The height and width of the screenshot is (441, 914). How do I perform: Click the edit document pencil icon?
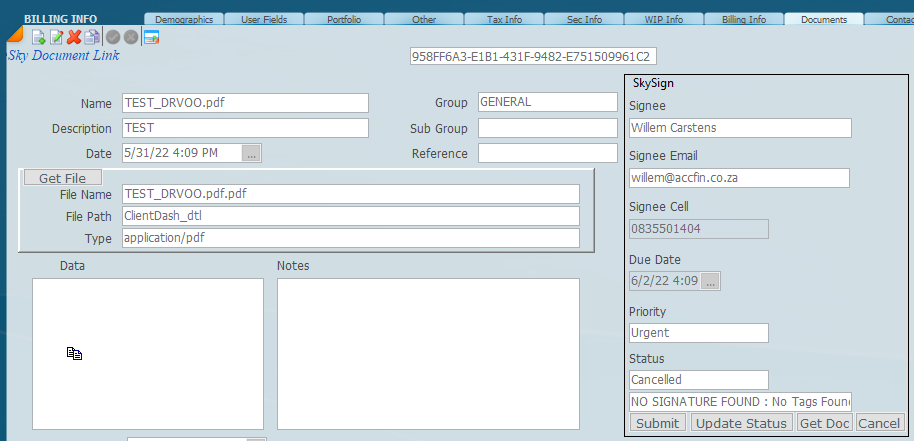click(x=56, y=37)
